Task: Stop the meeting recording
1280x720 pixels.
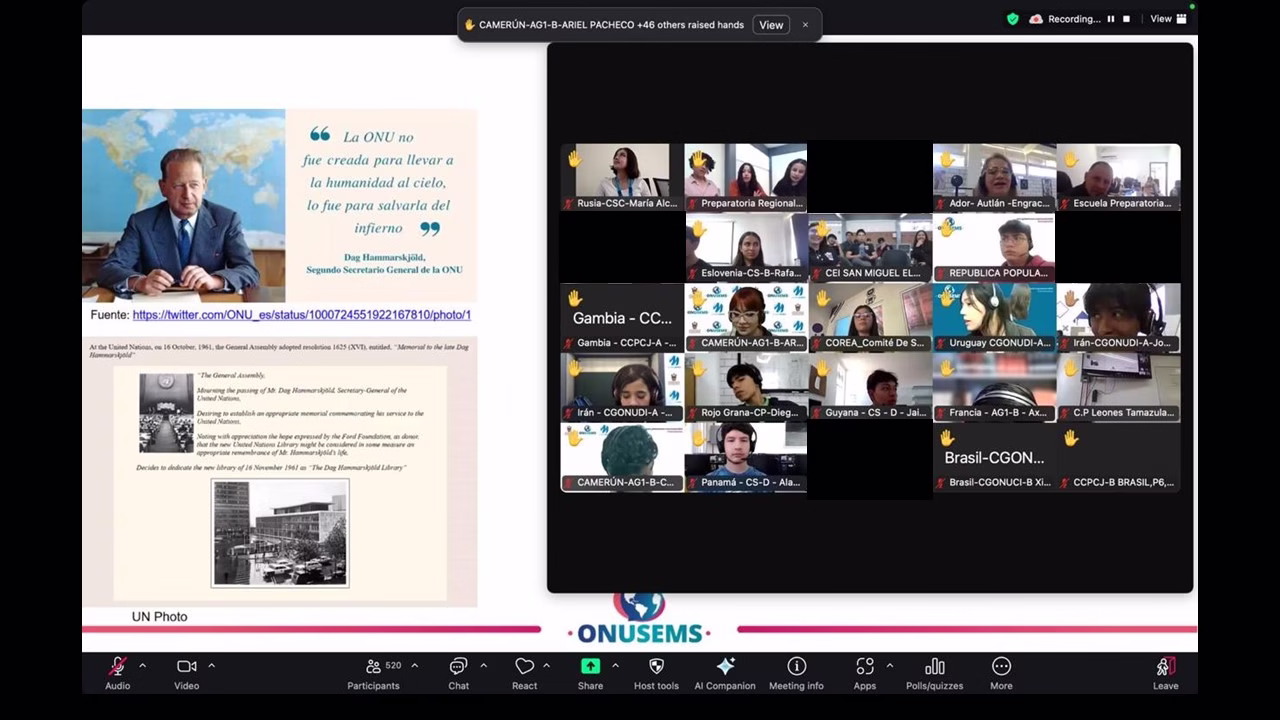Action: pyautogui.click(x=1126, y=19)
